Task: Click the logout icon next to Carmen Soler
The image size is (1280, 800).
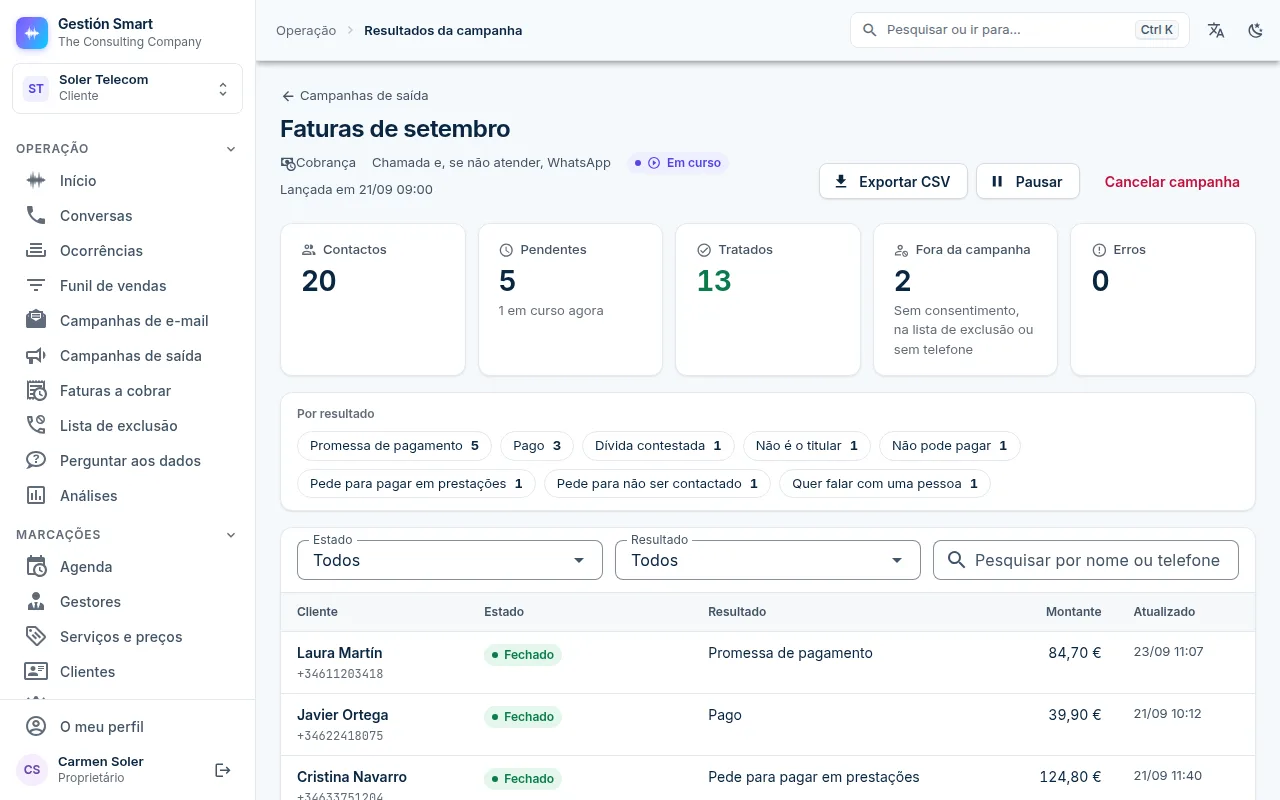Action: coord(223,770)
